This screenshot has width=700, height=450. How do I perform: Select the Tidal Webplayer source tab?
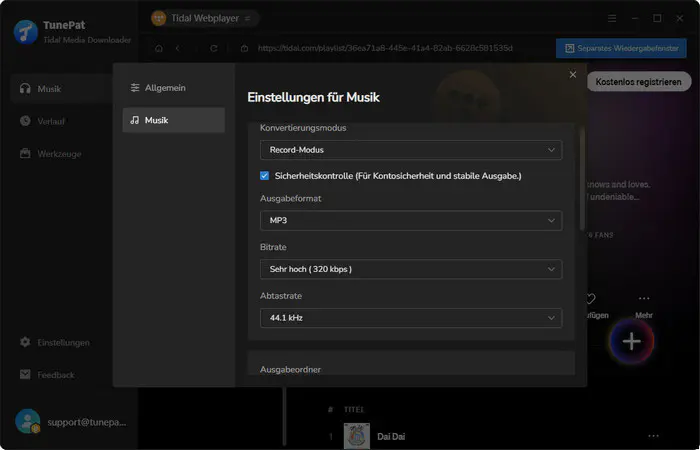click(x=205, y=18)
